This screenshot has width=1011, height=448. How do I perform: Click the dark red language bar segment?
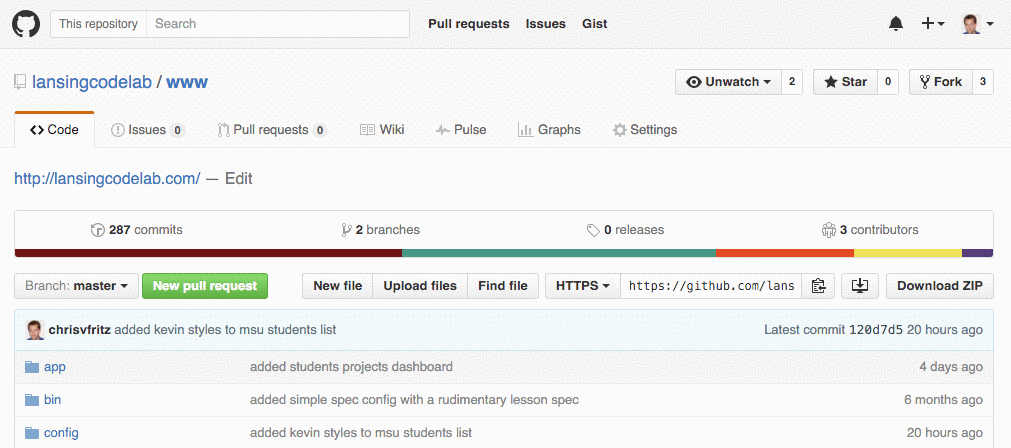[x=208, y=253]
